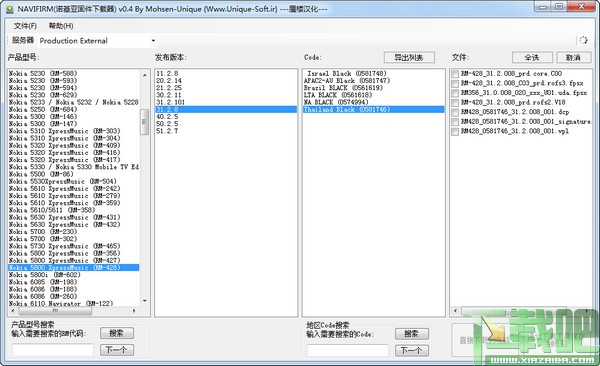Screen dimensions: 600x366
Task: Click the 取消 button above file list
Action: 573,57
